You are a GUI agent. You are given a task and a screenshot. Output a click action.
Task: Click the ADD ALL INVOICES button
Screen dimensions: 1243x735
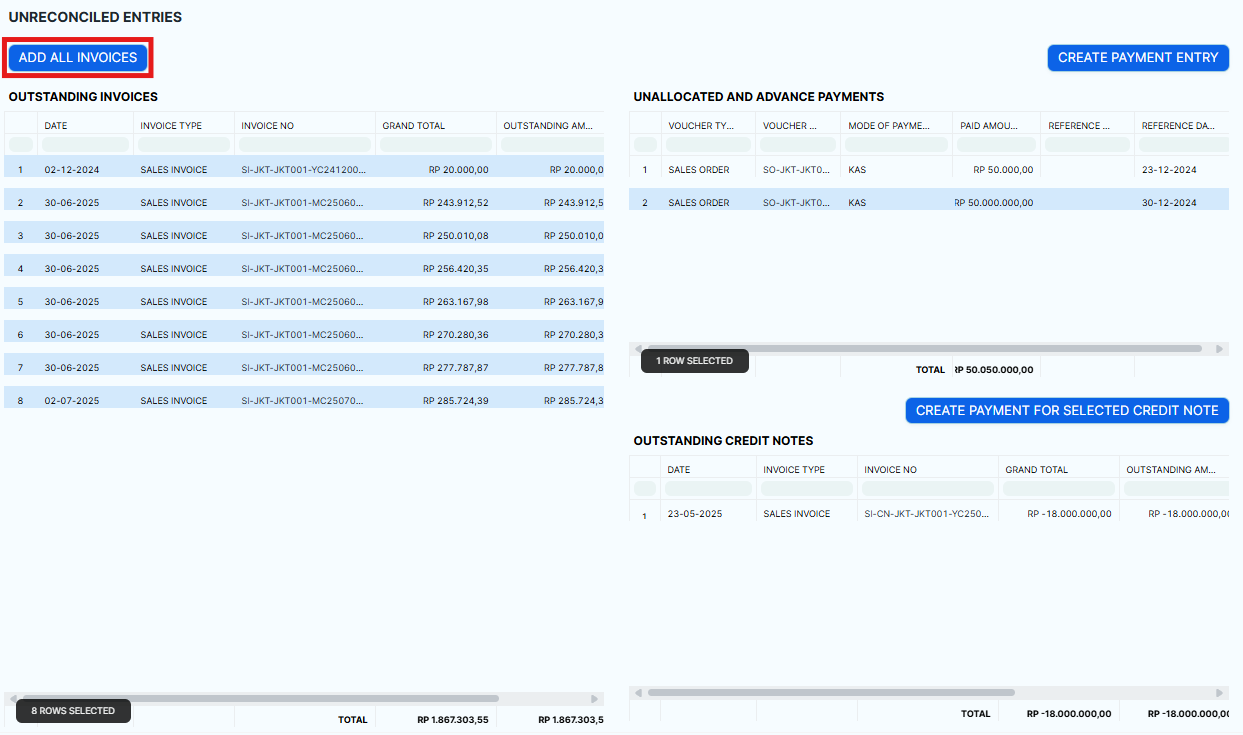tap(77, 57)
